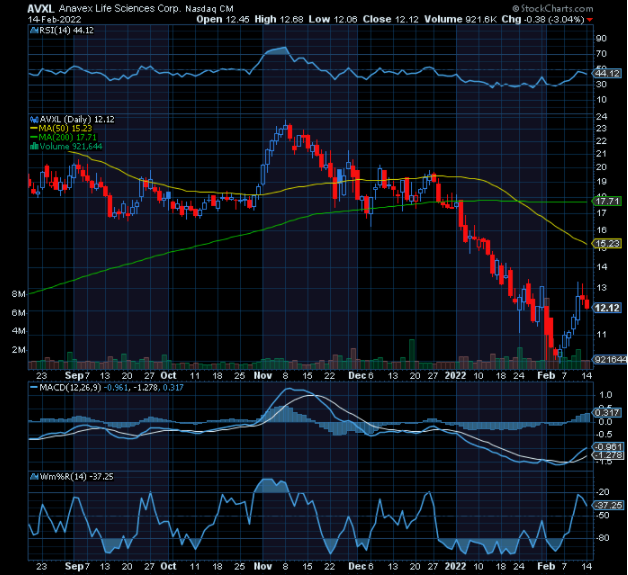This screenshot has height=575, width=628.
Task: Click the 24 price scale label
Action: coord(602,117)
